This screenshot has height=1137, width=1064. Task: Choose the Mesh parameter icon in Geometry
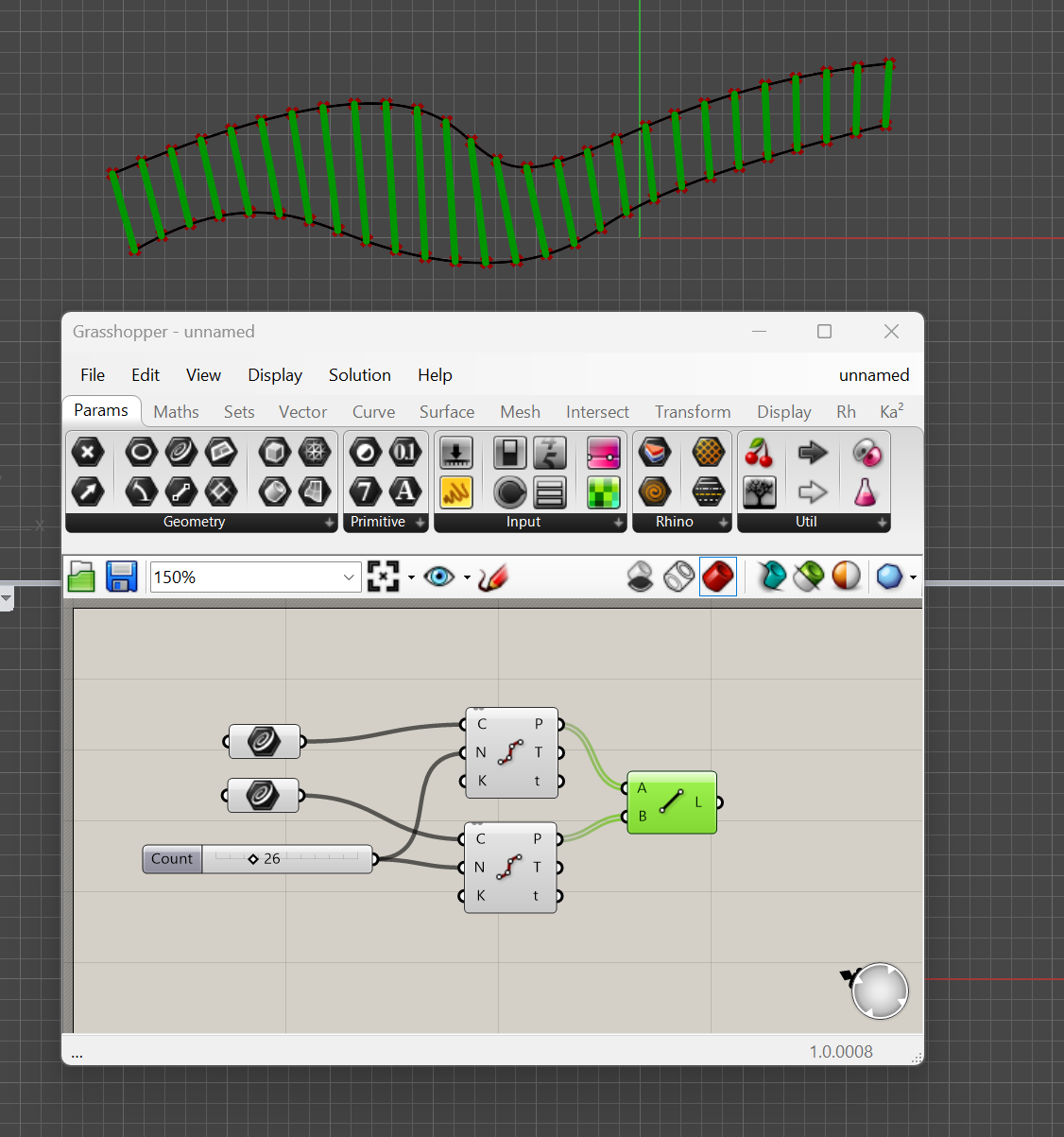tap(315, 452)
